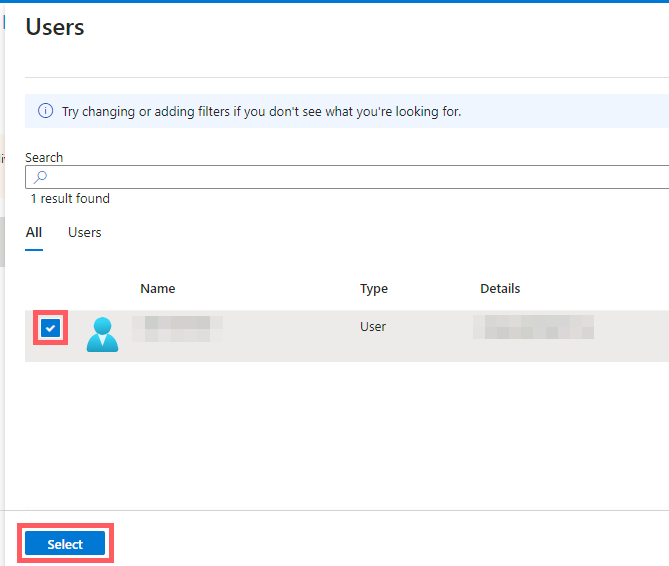The image size is (669, 566).
Task: Uncheck the checkbox for the listed user
Action: pyautogui.click(x=51, y=328)
